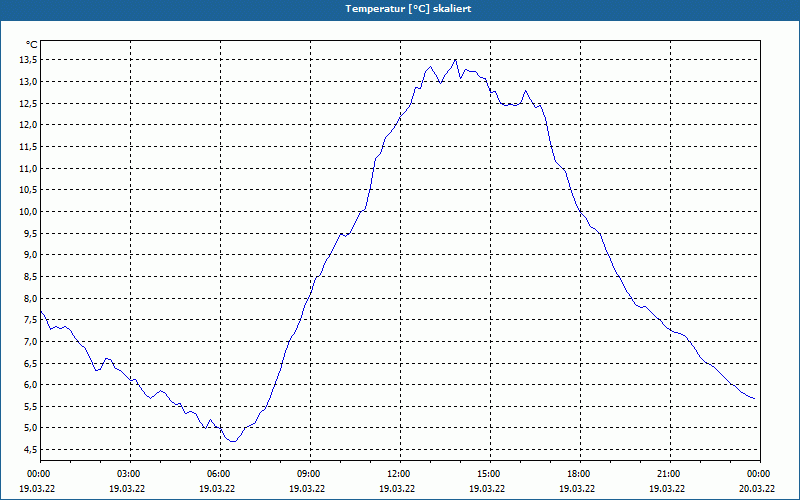Click the '21:00' x-axis time label

coord(667,474)
